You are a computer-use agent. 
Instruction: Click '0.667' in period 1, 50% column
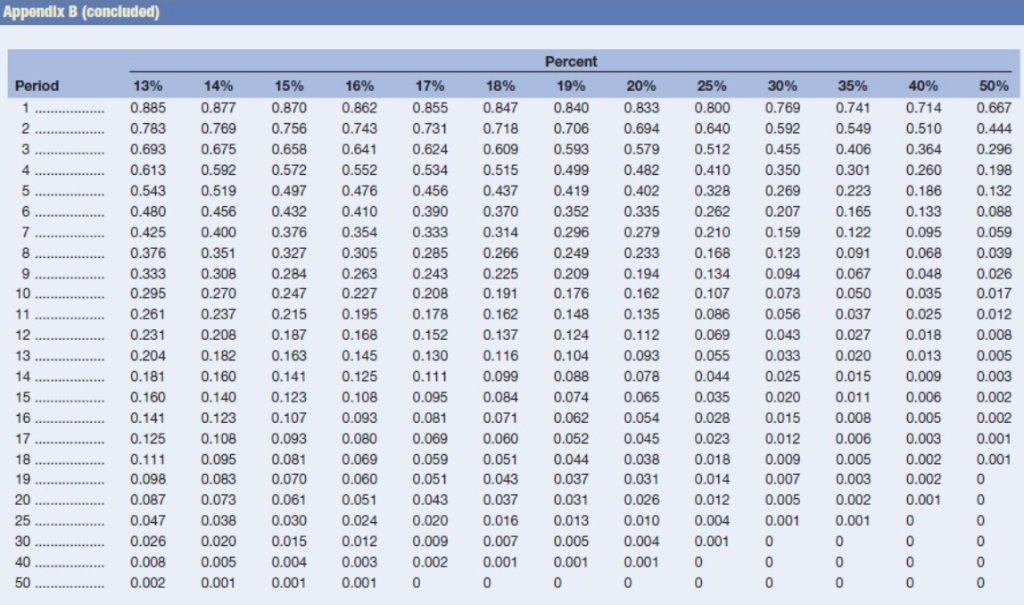click(994, 108)
